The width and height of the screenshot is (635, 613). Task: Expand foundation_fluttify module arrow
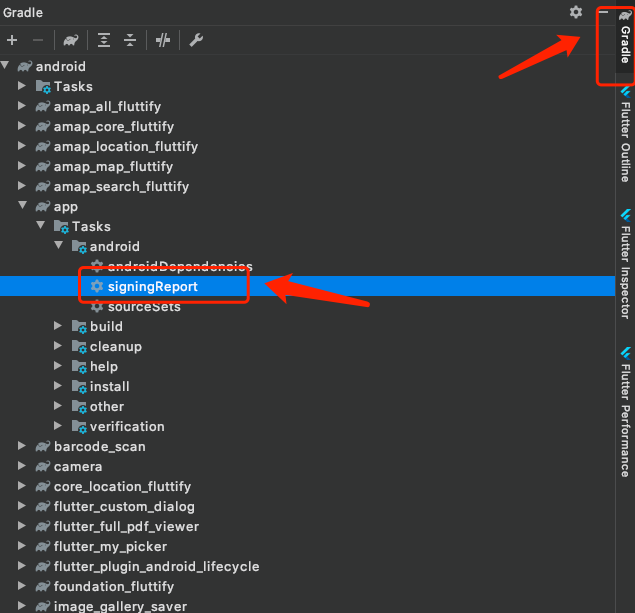click(x=22, y=585)
